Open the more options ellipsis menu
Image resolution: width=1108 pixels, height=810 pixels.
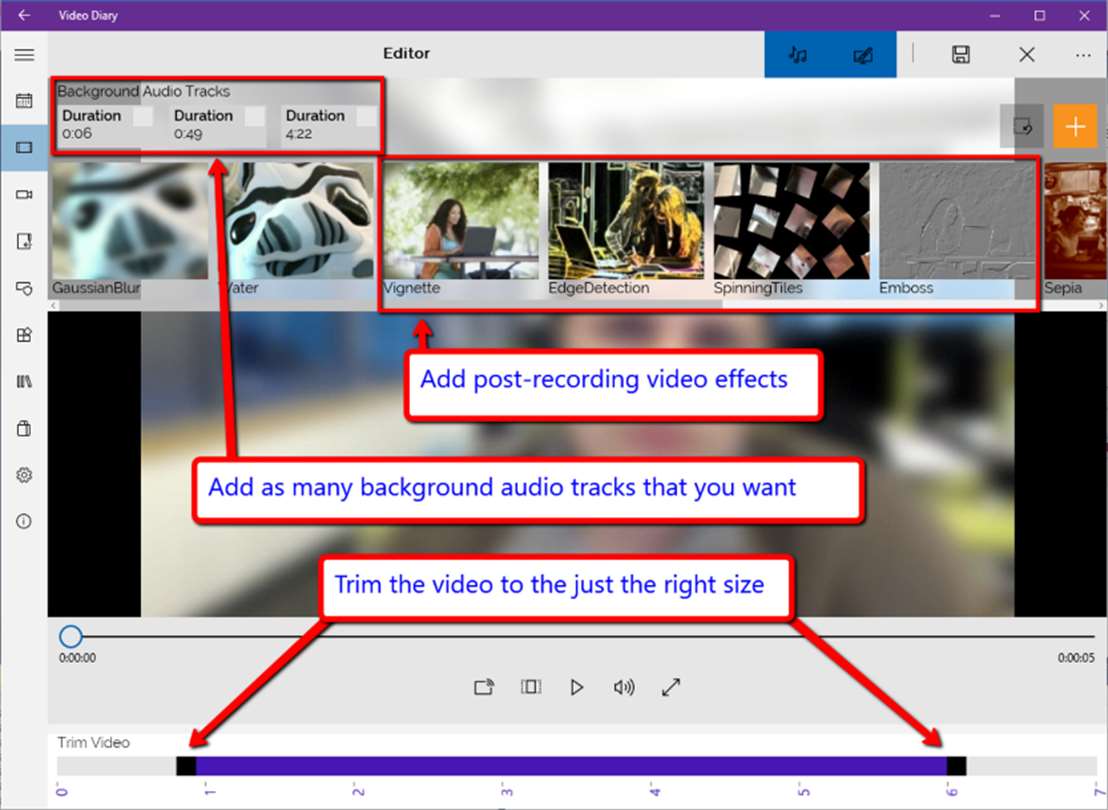tap(1083, 54)
